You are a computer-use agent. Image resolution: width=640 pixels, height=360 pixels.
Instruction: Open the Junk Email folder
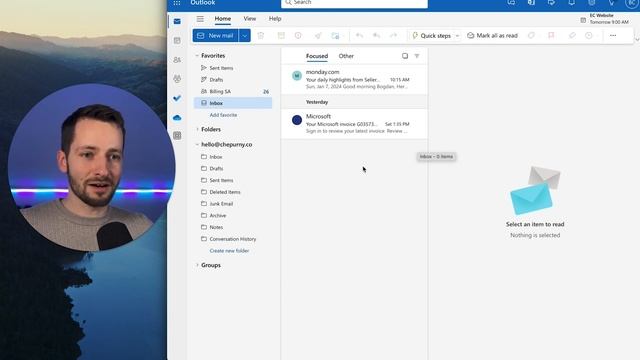(233, 204)
